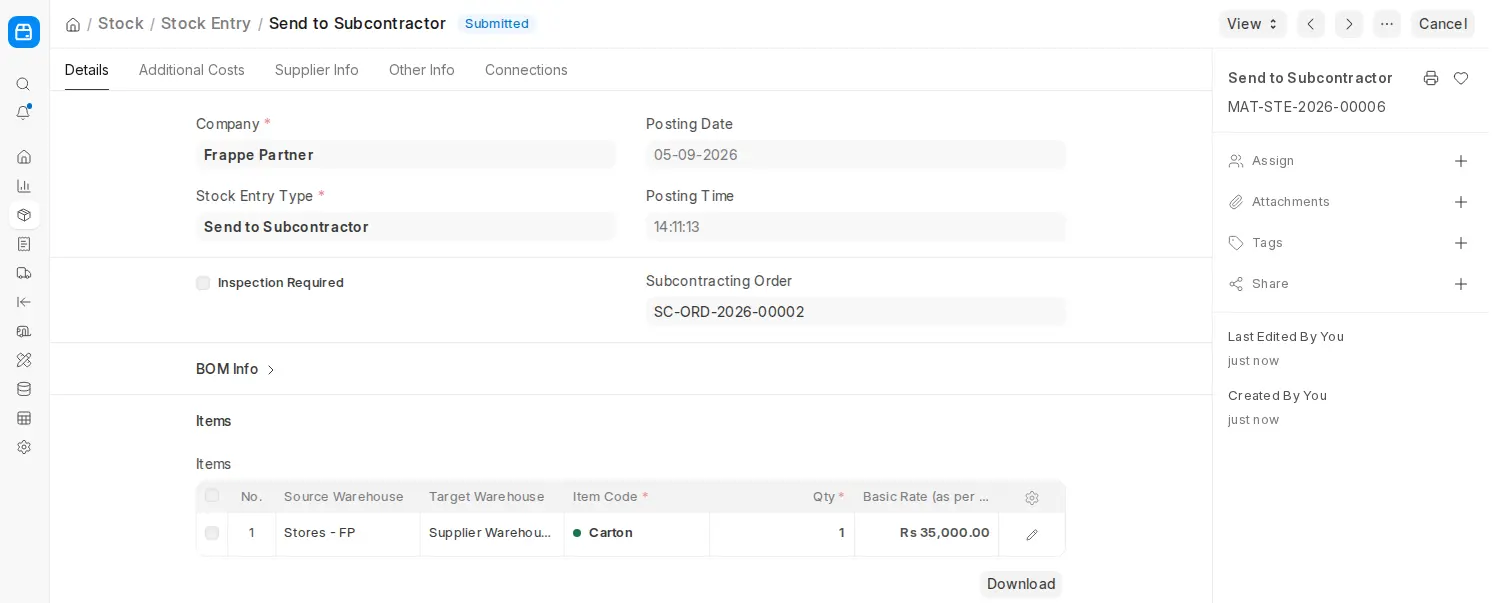Switch to the Supplier Info tab
1500x603 pixels.
[317, 70]
